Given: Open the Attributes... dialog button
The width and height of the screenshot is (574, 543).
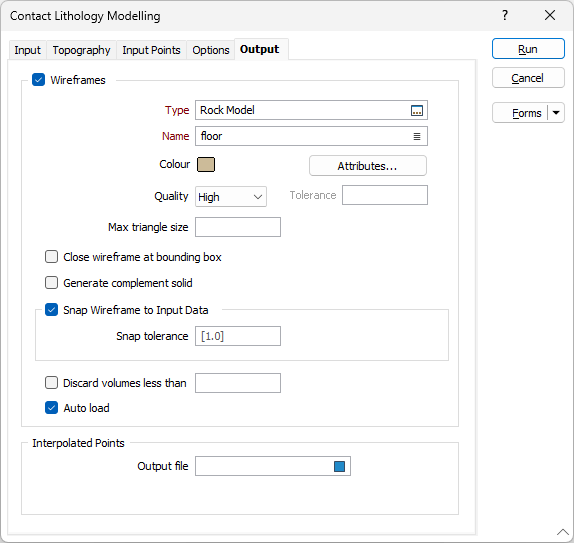Looking at the screenshot, I should (368, 166).
